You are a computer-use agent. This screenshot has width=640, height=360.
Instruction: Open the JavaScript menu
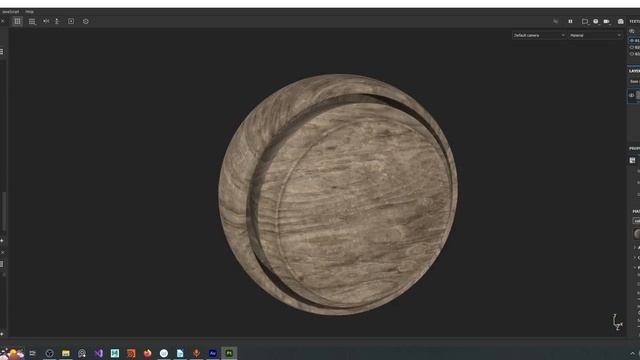10,12
